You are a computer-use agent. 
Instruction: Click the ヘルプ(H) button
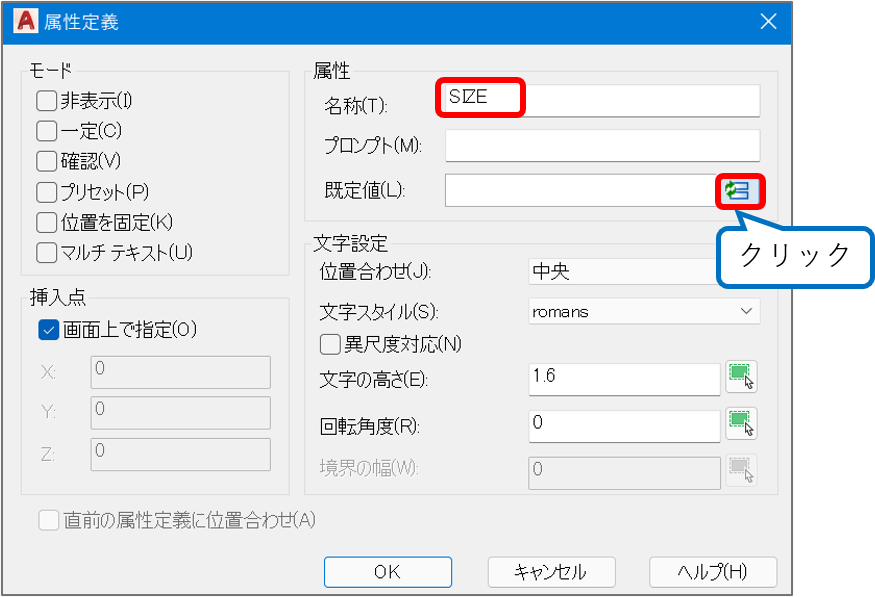pyautogui.click(x=713, y=572)
